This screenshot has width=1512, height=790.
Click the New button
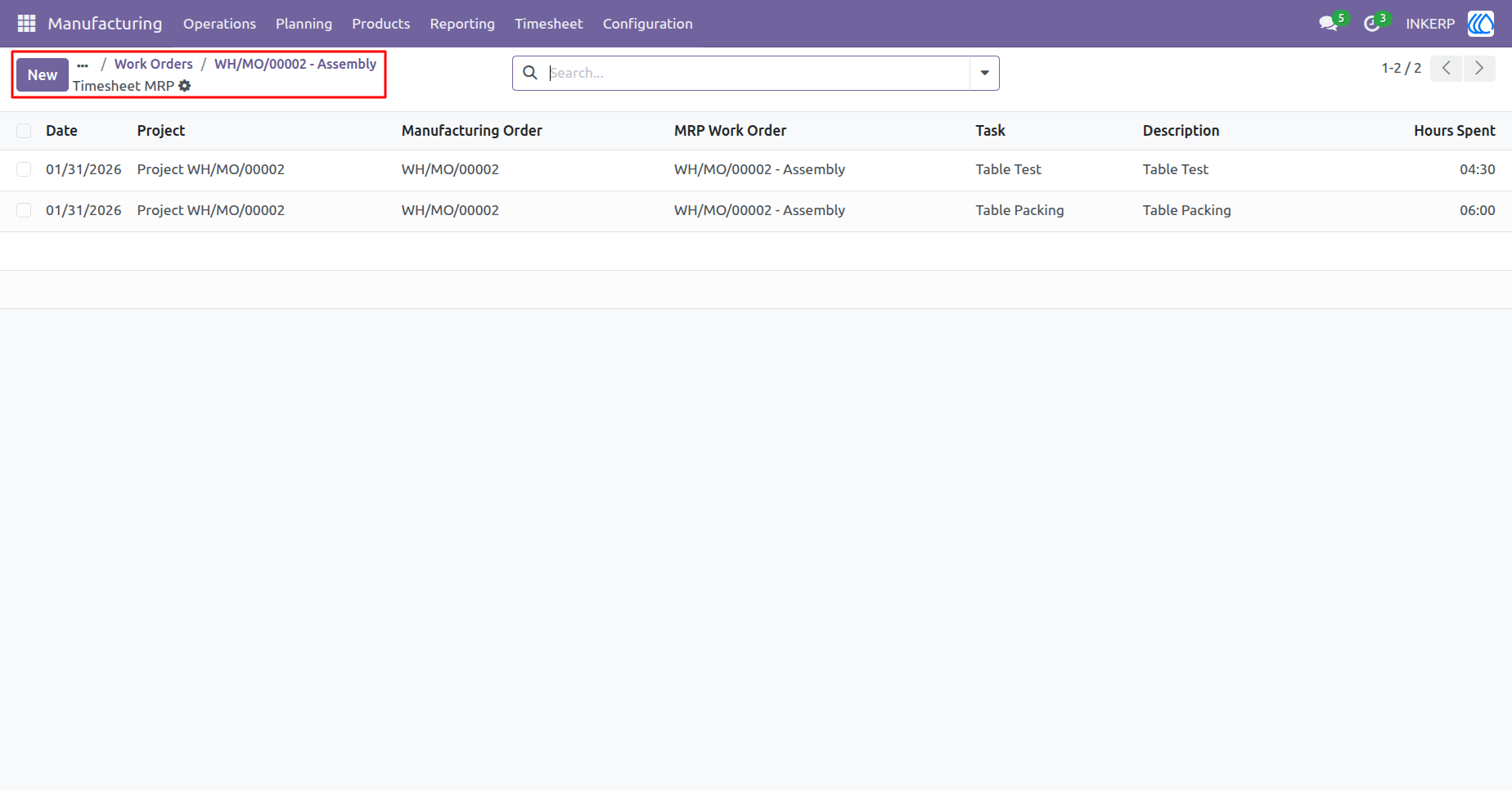point(43,75)
